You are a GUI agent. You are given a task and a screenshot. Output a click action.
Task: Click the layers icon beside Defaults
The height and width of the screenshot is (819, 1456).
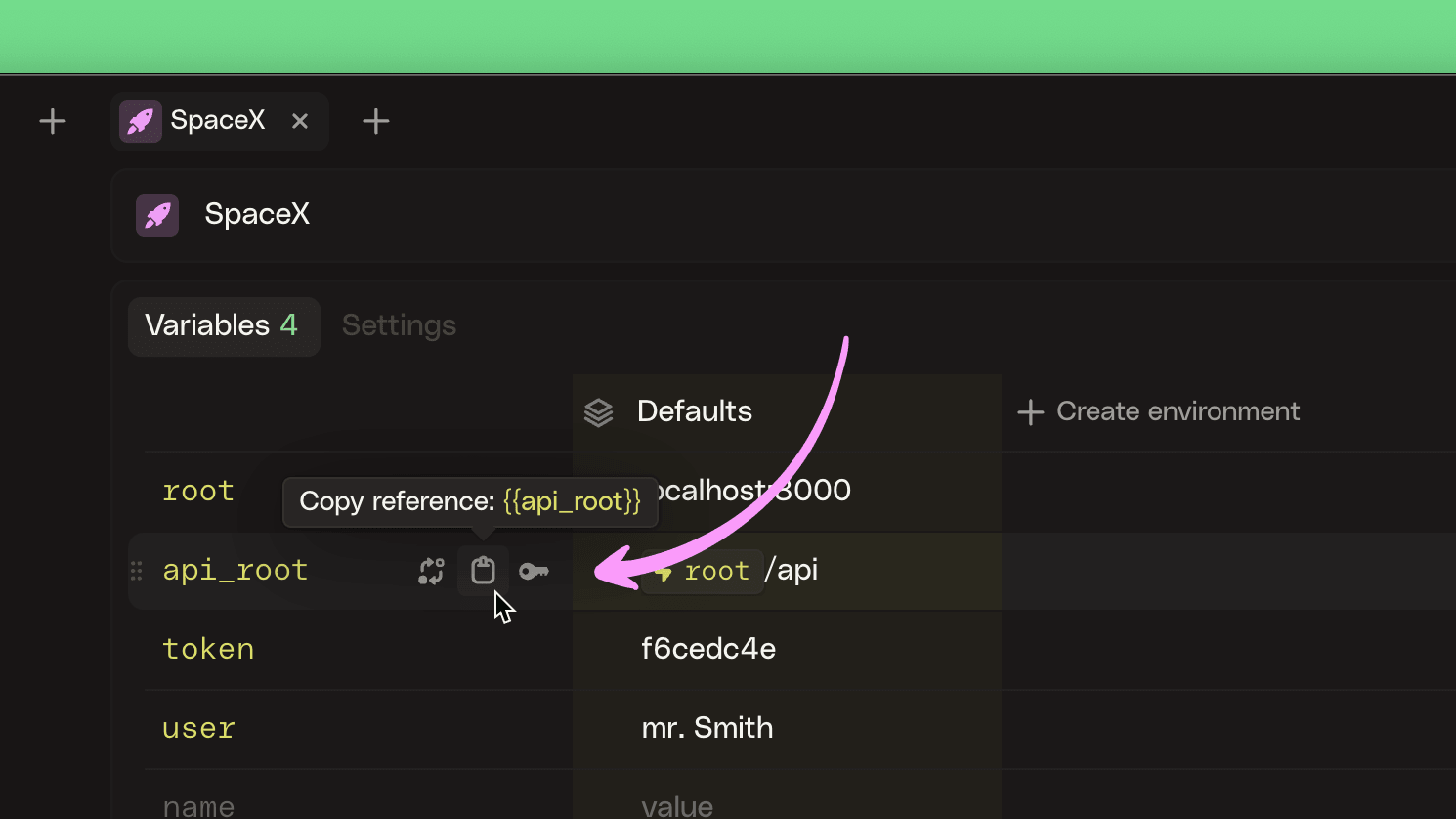coord(598,412)
